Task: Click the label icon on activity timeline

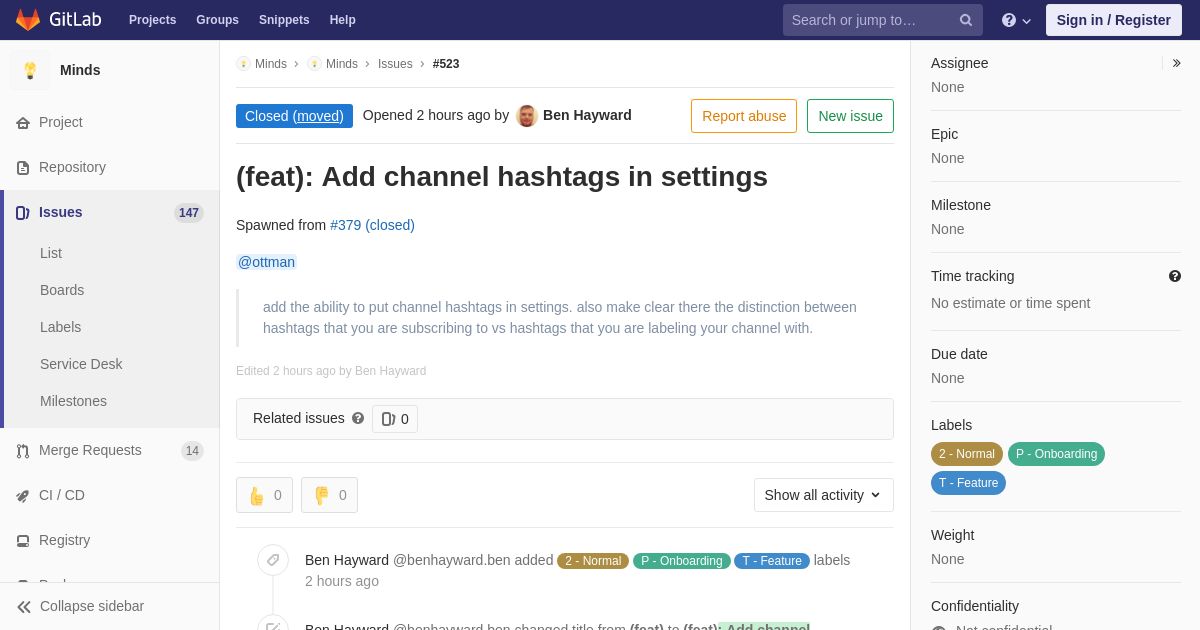Action: coord(273,560)
